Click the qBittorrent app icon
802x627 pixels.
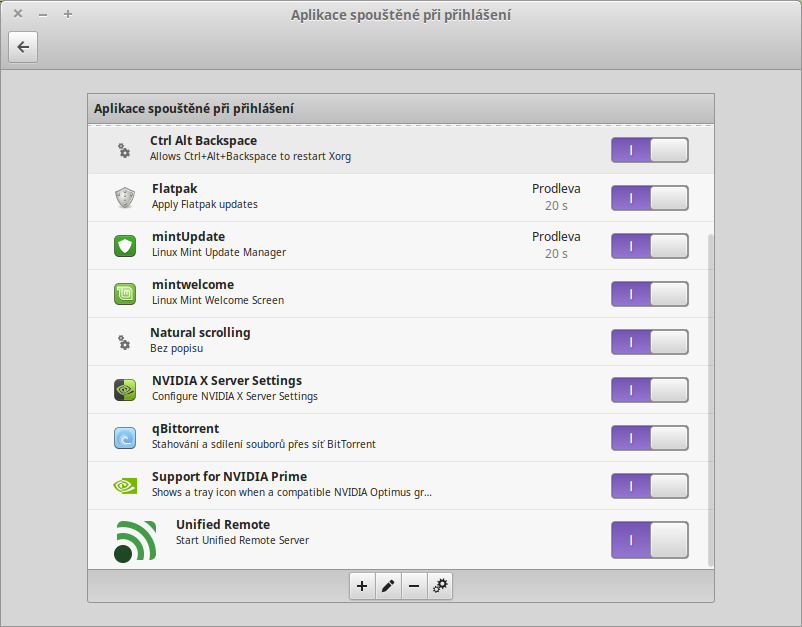[x=125, y=438]
